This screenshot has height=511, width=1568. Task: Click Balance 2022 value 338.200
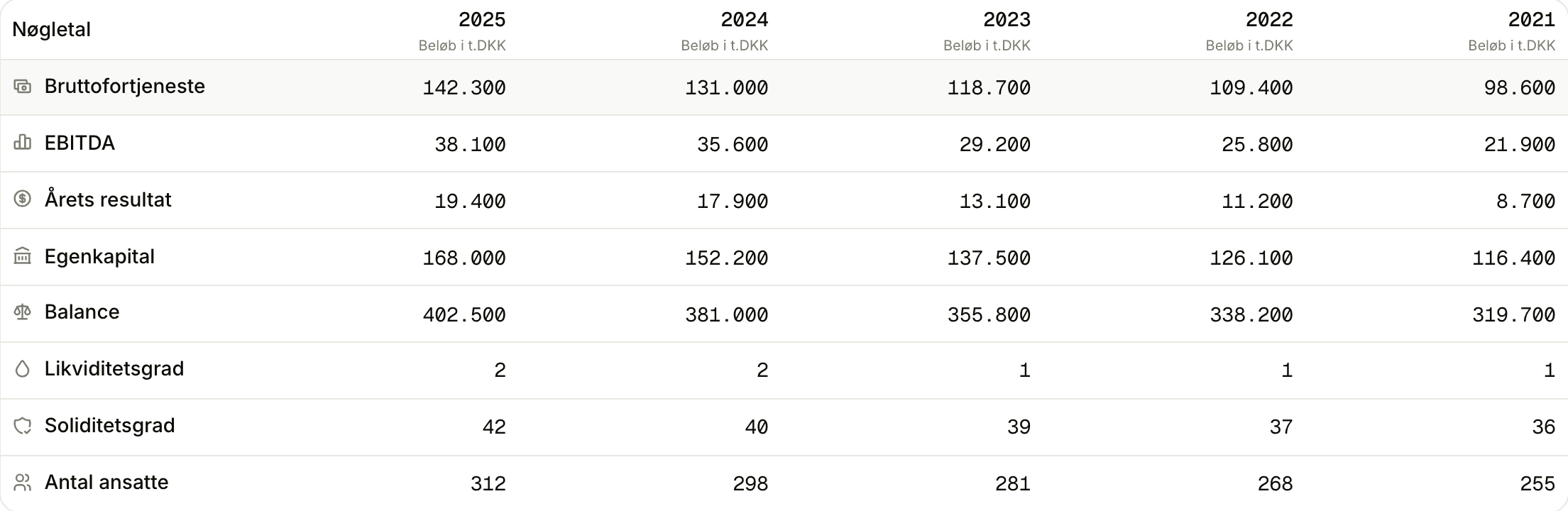1251,315
